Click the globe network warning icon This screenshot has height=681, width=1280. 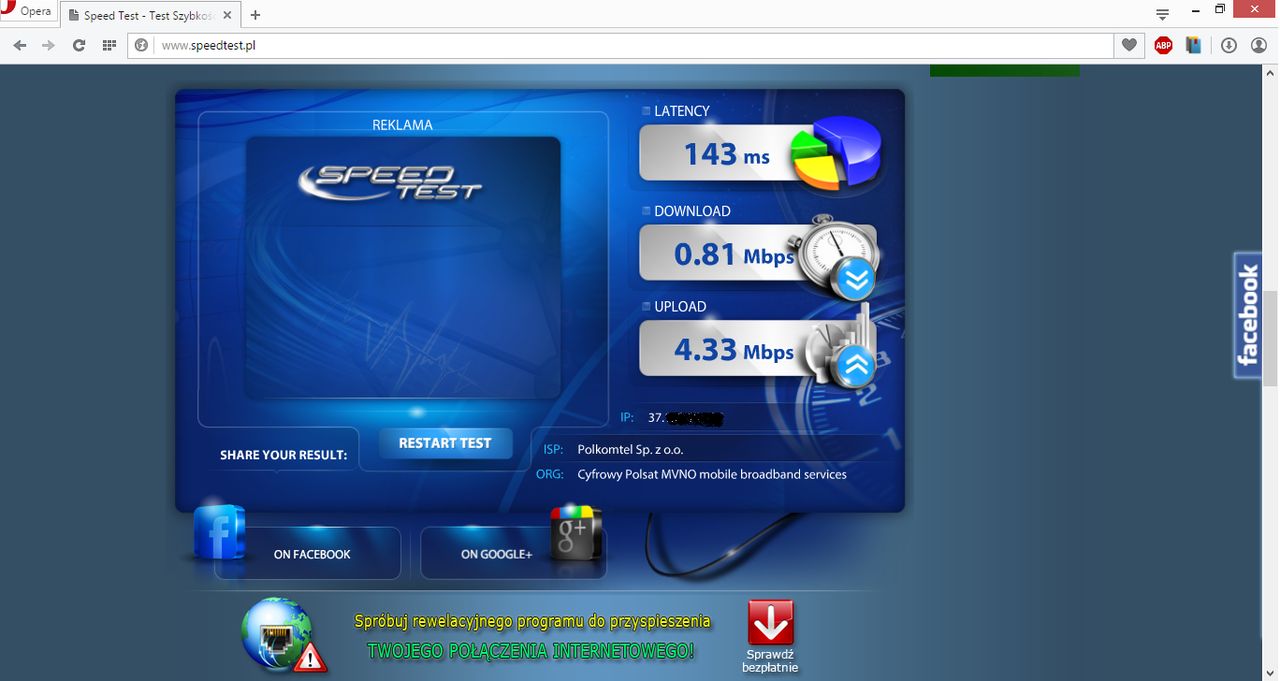pos(283,634)
